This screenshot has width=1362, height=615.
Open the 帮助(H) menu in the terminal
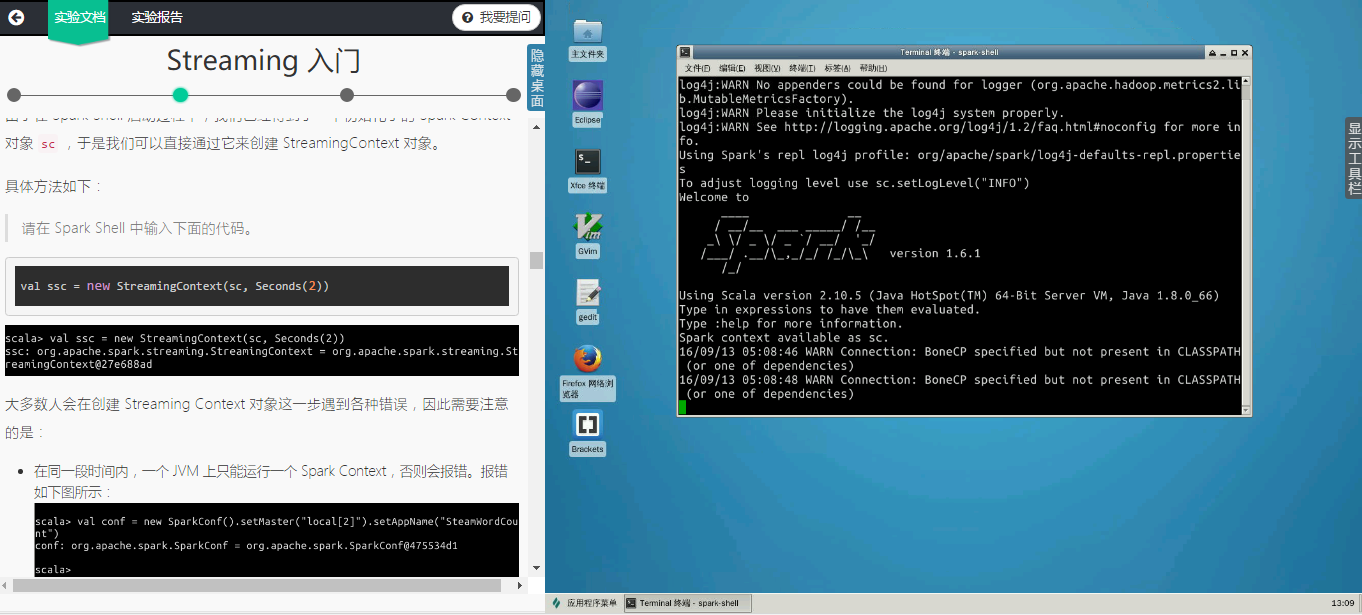[x=873, y=68]
